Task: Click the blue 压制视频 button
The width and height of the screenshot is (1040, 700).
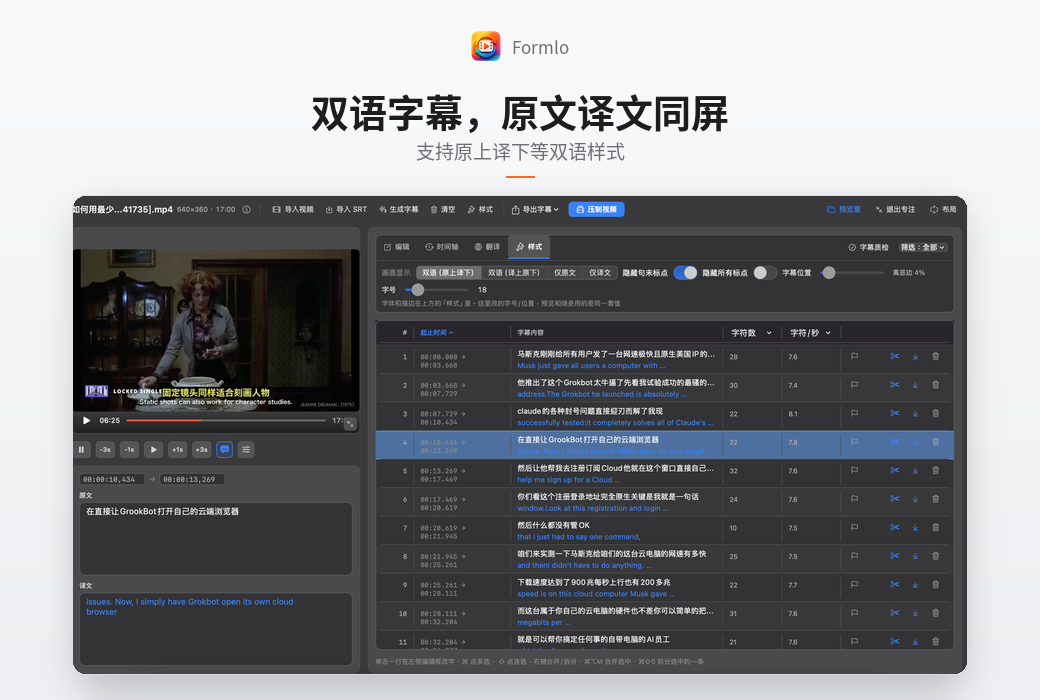Action: click(x=596, y=210)
